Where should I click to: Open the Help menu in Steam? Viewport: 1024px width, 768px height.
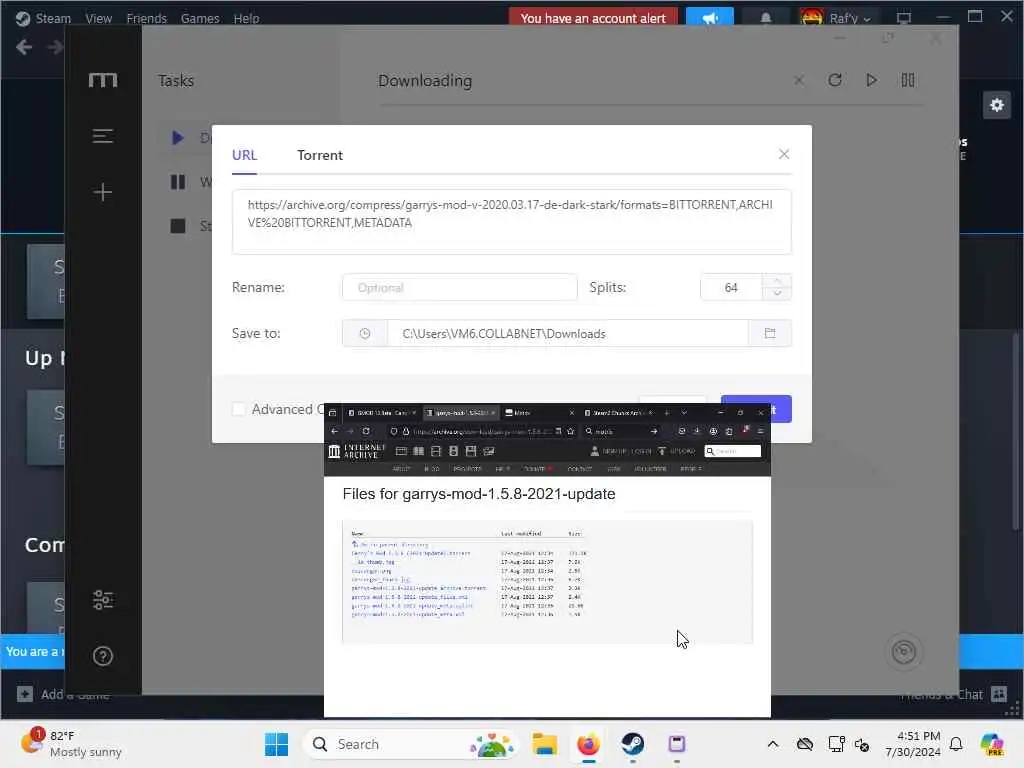[246, 18]
